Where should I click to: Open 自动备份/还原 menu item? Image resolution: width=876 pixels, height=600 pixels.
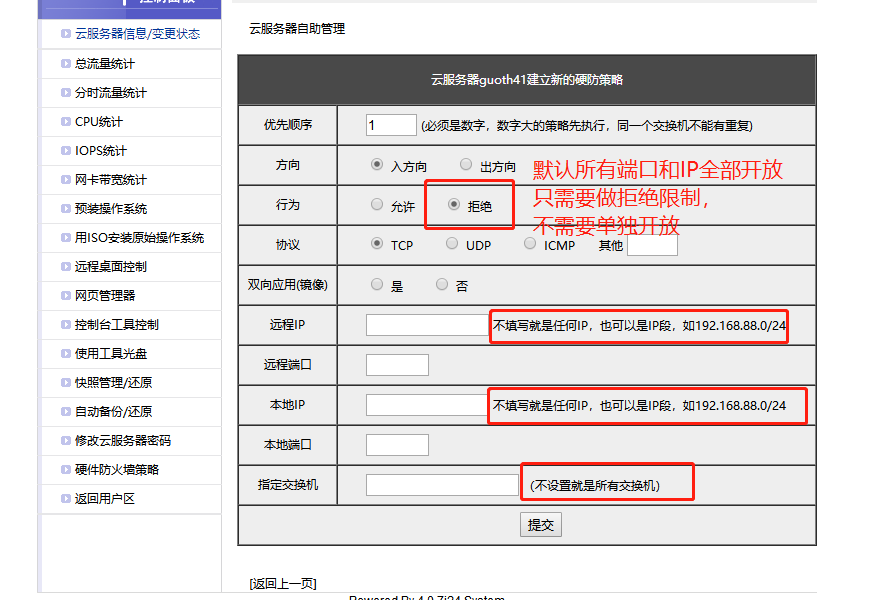113,412
